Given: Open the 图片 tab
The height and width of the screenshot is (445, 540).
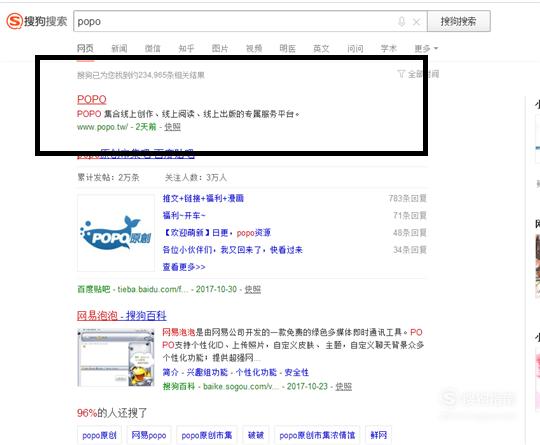Looking at the screenshot, I should (220, 48).
